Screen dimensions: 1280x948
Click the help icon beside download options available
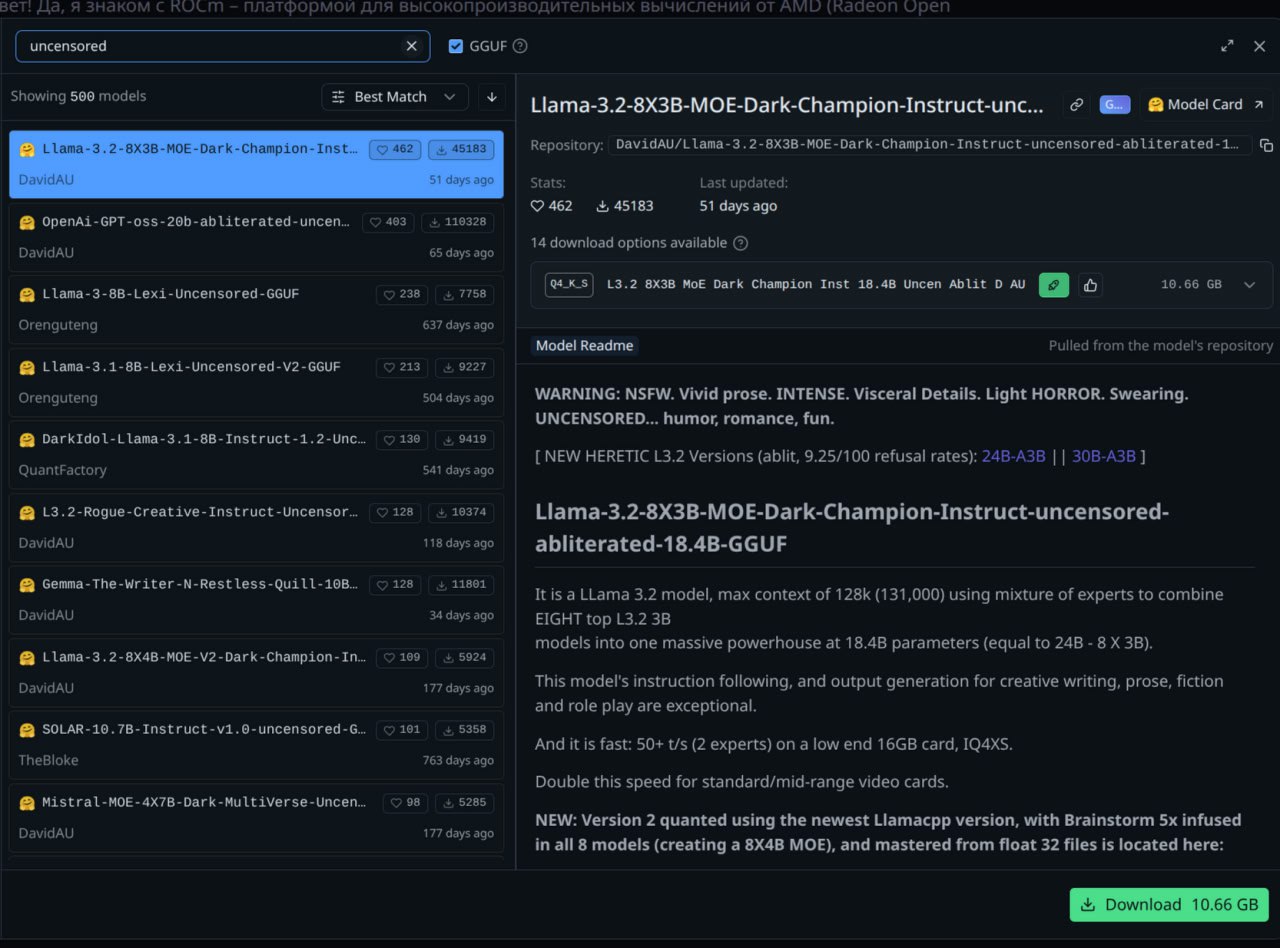(740, 243)
